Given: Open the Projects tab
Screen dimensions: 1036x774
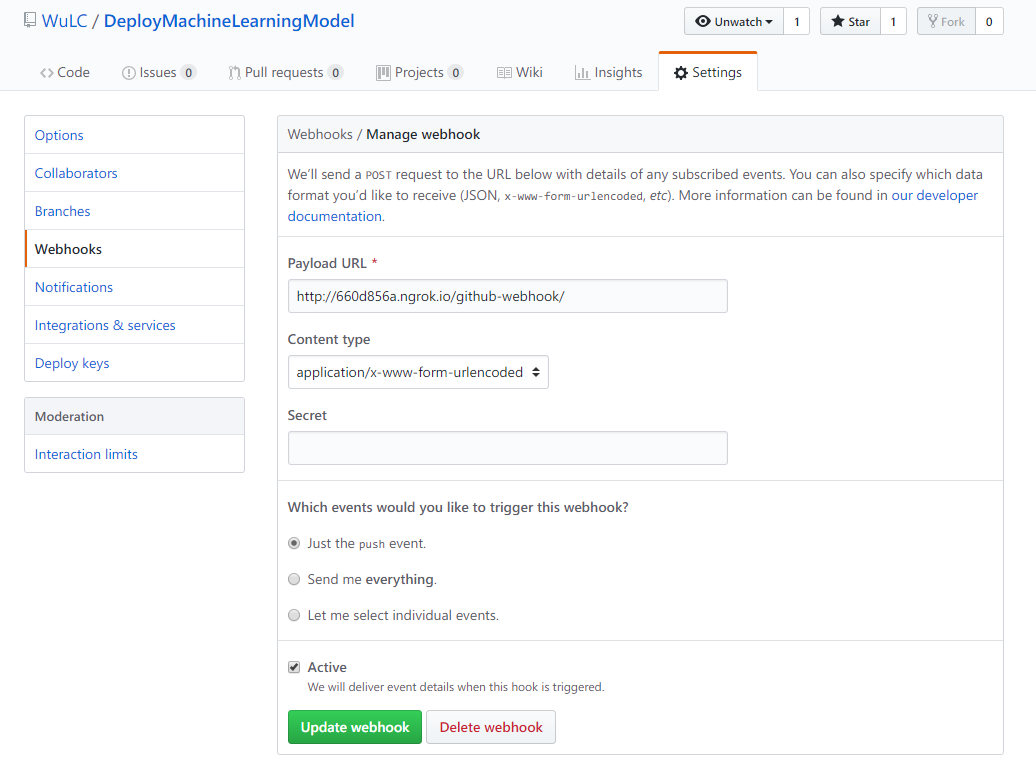Looking at the screenshot, I should pyautogui.click(x=420, y=73).
